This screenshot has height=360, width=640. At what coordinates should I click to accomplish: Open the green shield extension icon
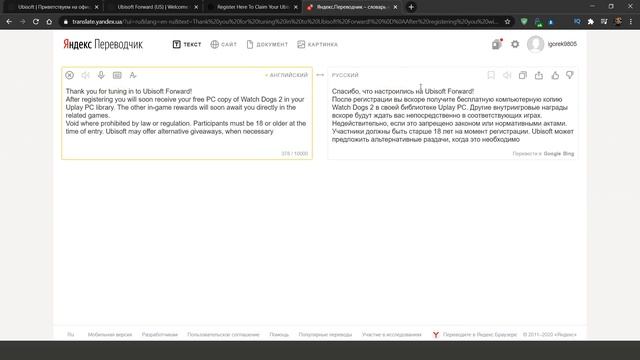524,22
